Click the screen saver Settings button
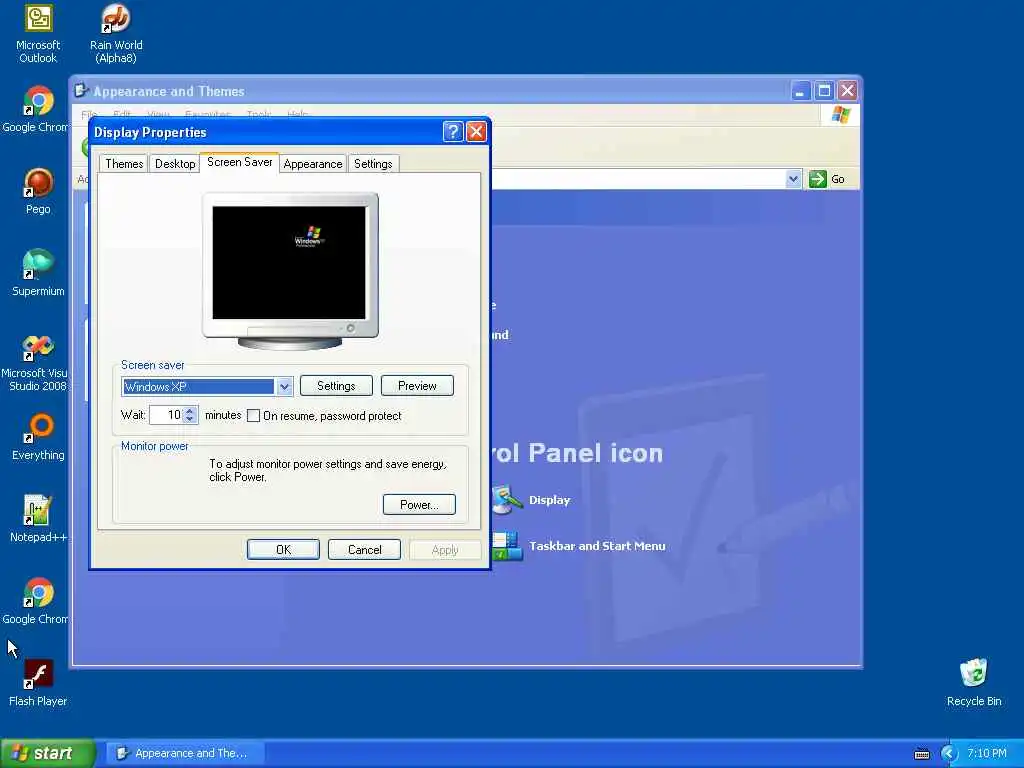This screenshot has width=1024, height=768. click(x=336, y=386)
